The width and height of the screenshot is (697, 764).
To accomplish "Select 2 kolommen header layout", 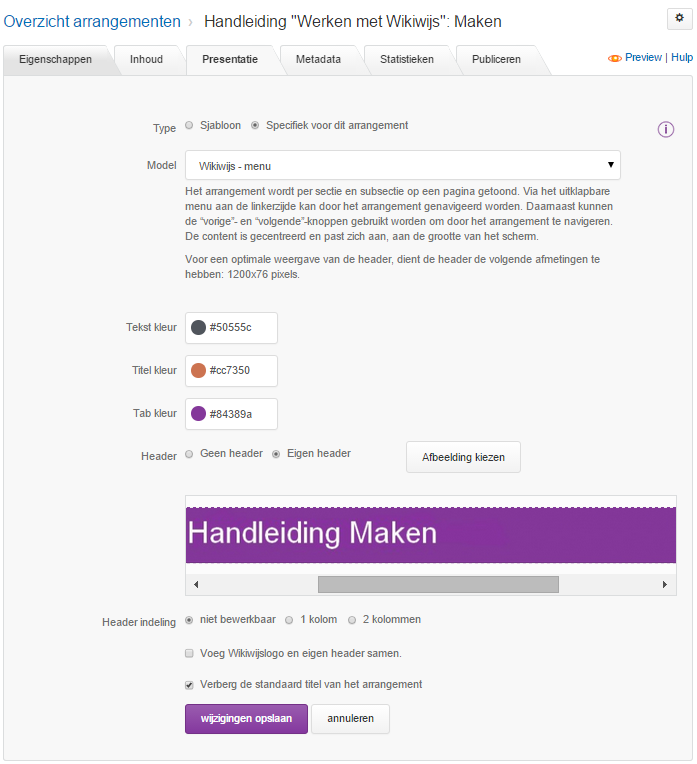I will click(x=352, y=620).
